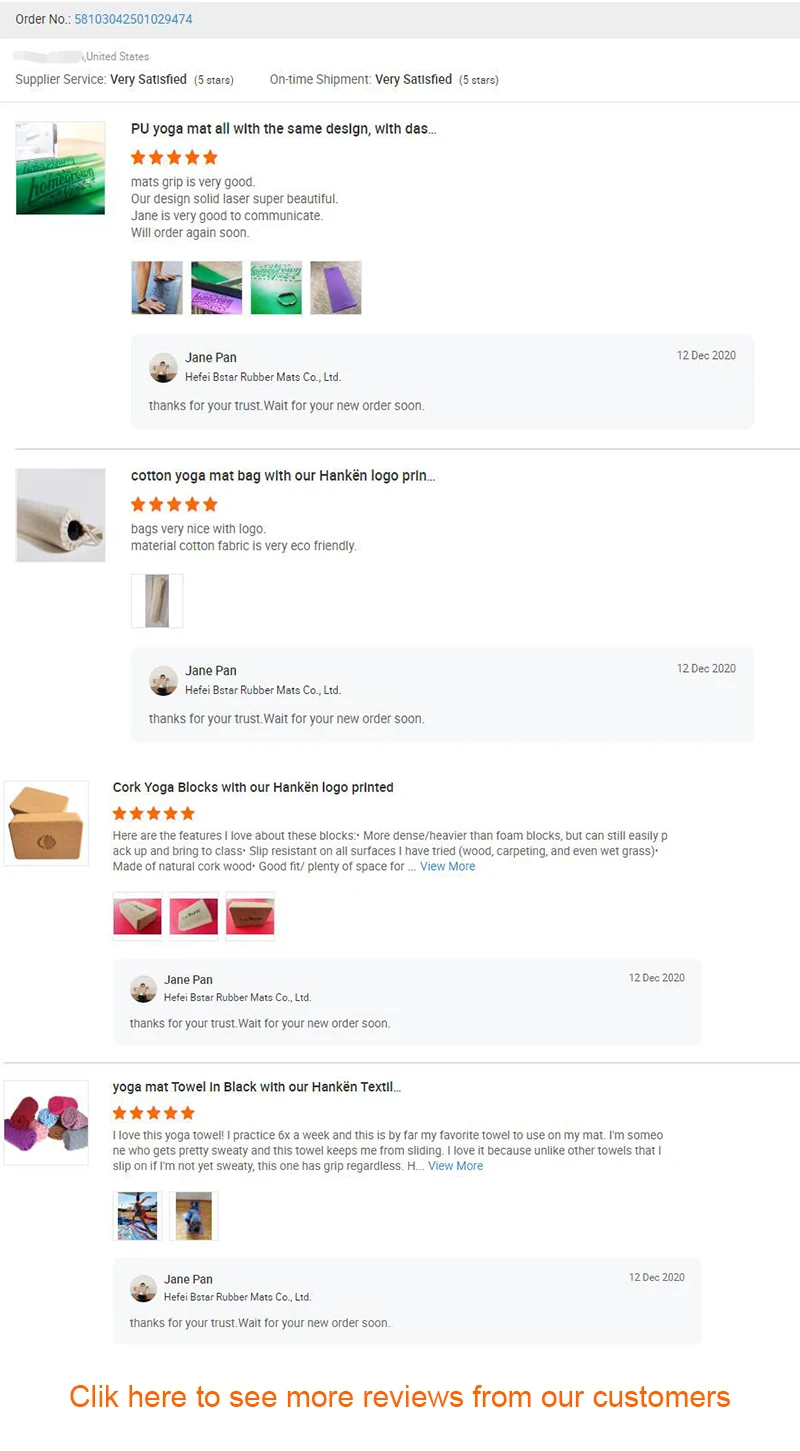Viewport: 800px width, 1451px height.
Task: Expand cork blocks review with View More
Action: pos(448,867)
